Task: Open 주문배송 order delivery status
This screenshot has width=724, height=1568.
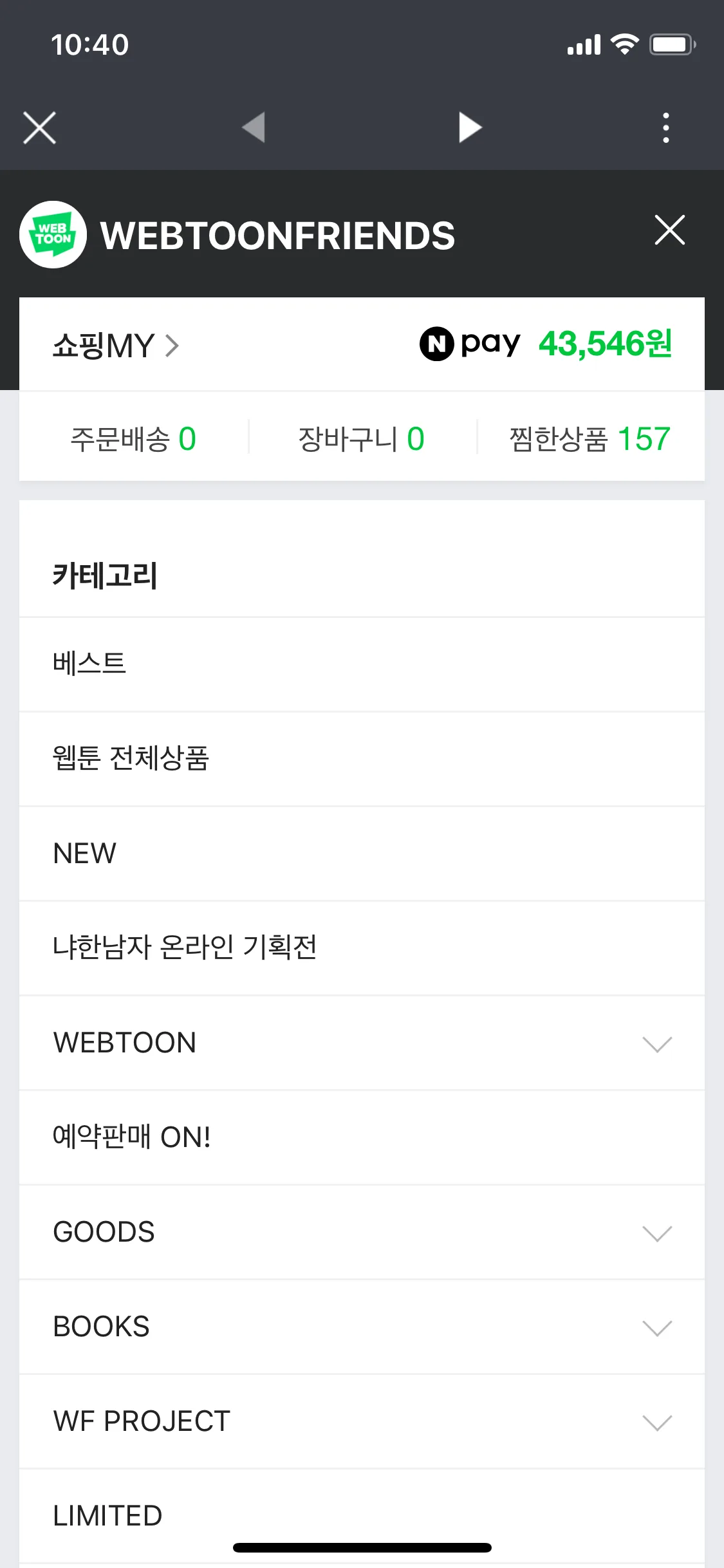Action: click(x=133, y=439)
